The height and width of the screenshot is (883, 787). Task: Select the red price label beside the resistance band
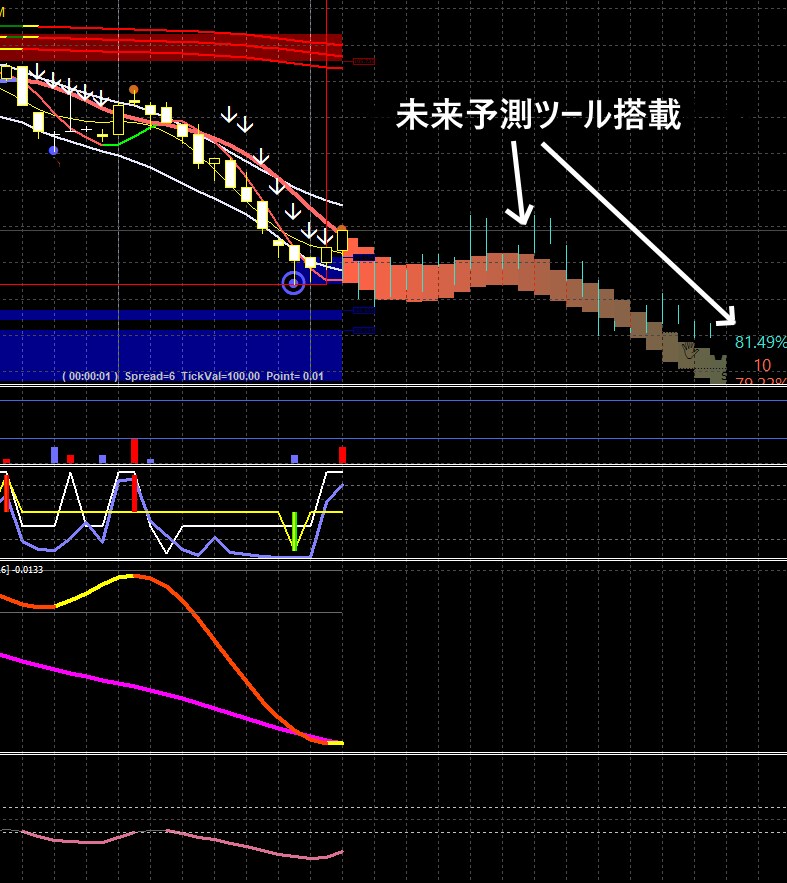pyautogui.click(x=364, y=61)
